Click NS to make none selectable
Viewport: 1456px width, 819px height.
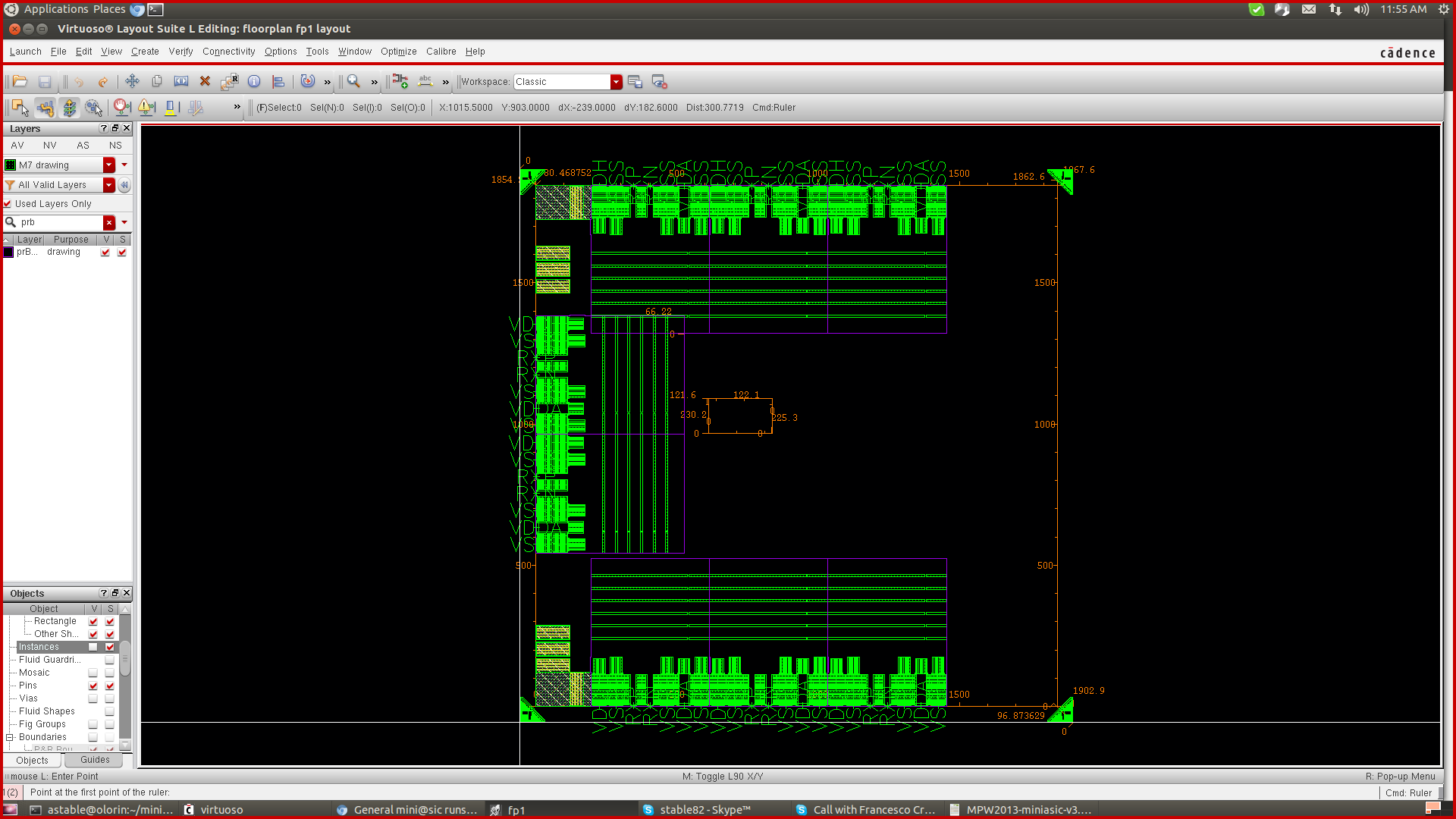pos(115,145)
